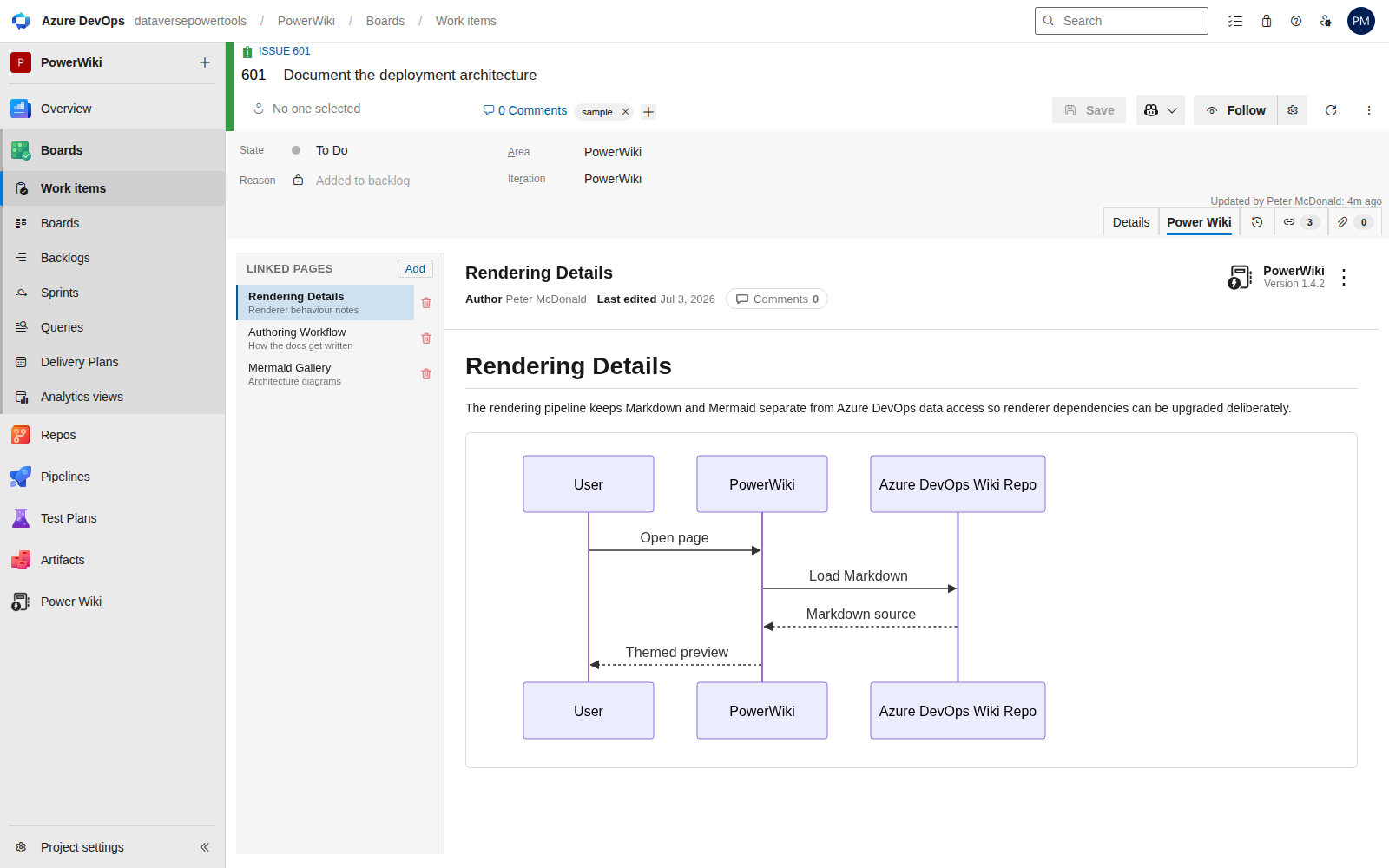
Task: Delete the Authoring Workflow linked page
Action: 426,339
